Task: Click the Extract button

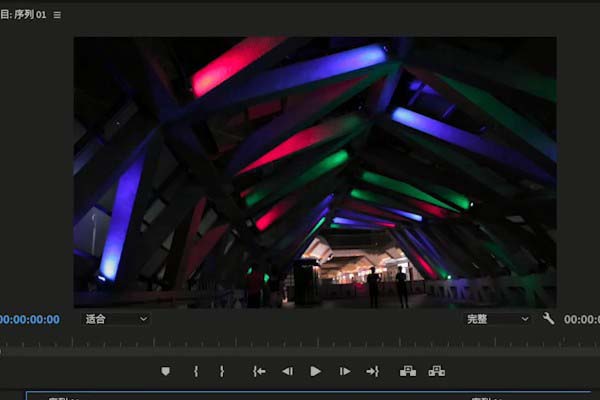Action: tap(436, 371)
